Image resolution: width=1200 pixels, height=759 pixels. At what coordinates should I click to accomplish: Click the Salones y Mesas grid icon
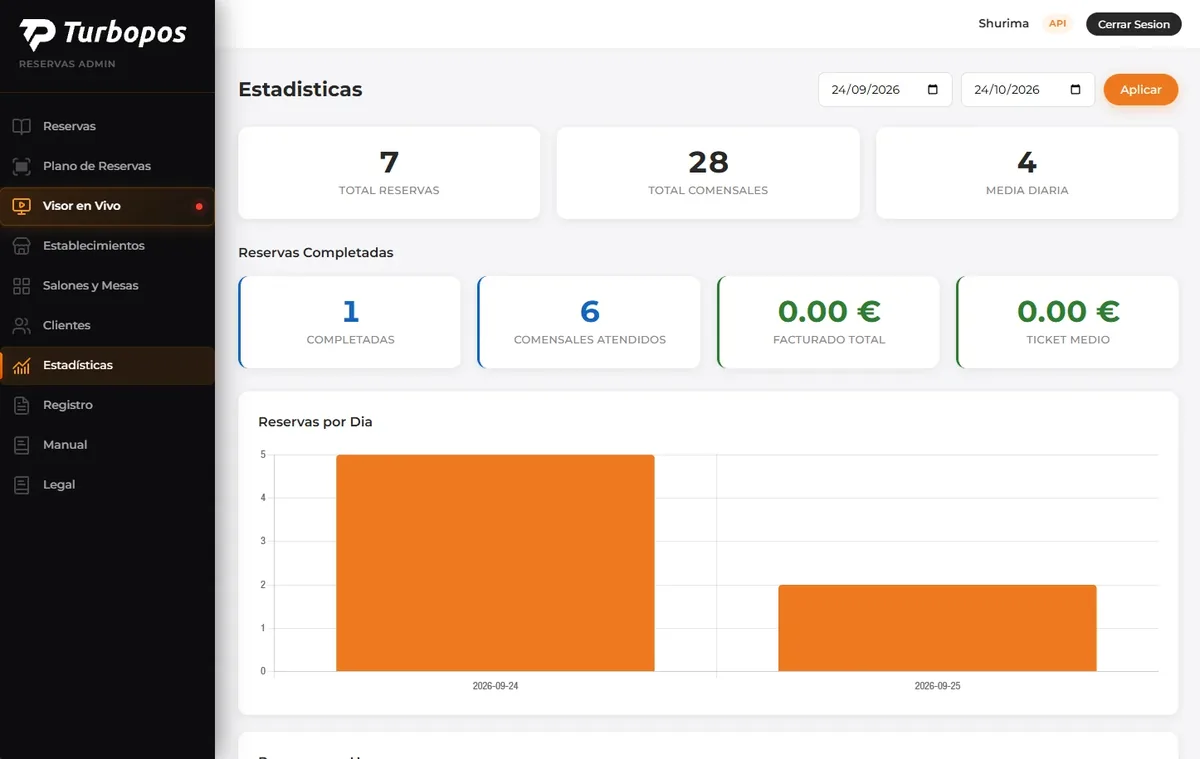21,286
